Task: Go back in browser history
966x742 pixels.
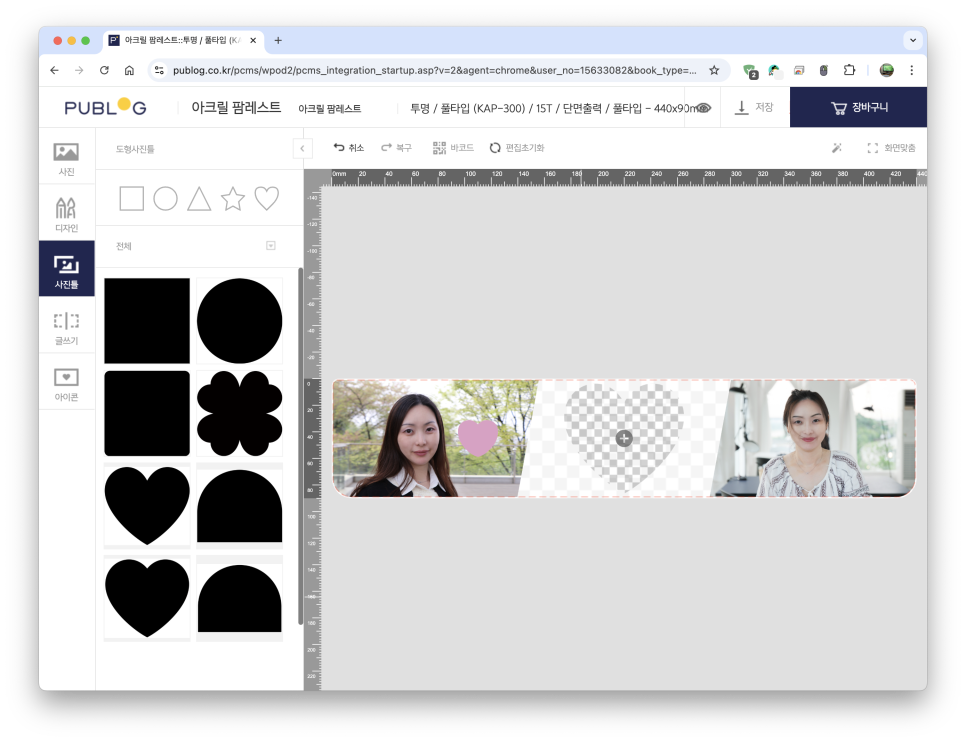Action: tap(54, 70)
